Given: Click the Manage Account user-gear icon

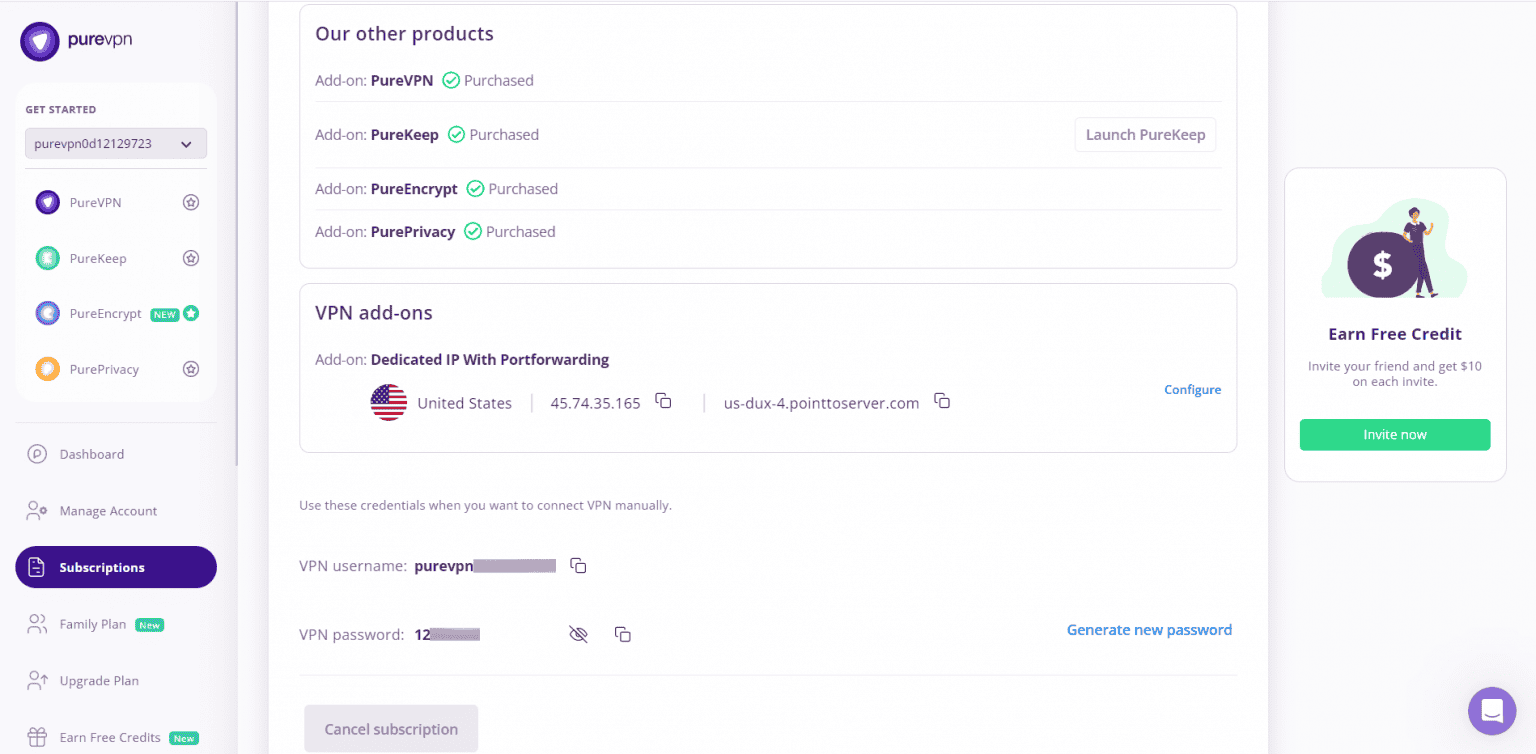Looking at the screenshot, I should click(37, 511).
